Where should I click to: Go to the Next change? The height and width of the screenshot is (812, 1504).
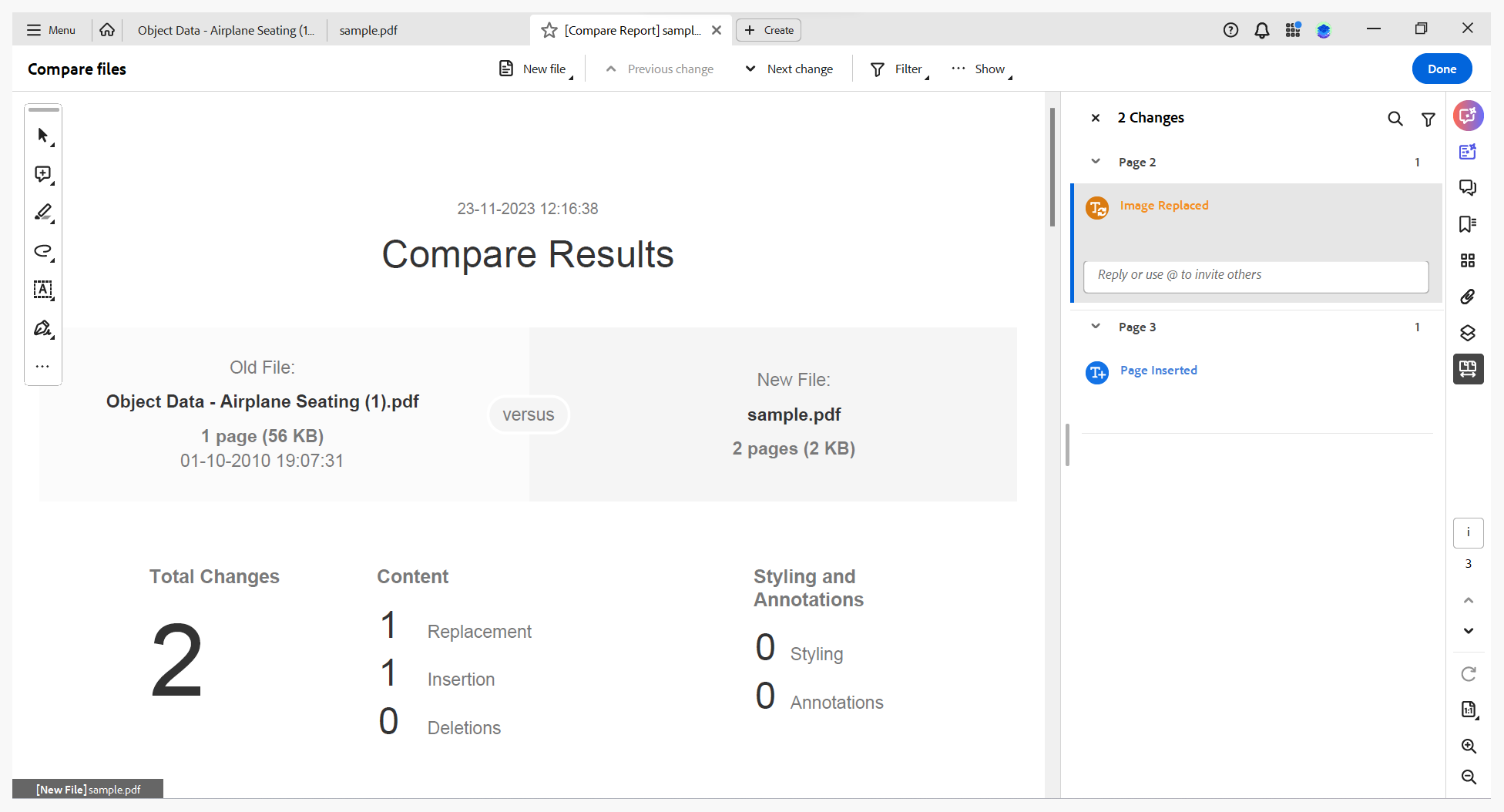coord(788,69)
